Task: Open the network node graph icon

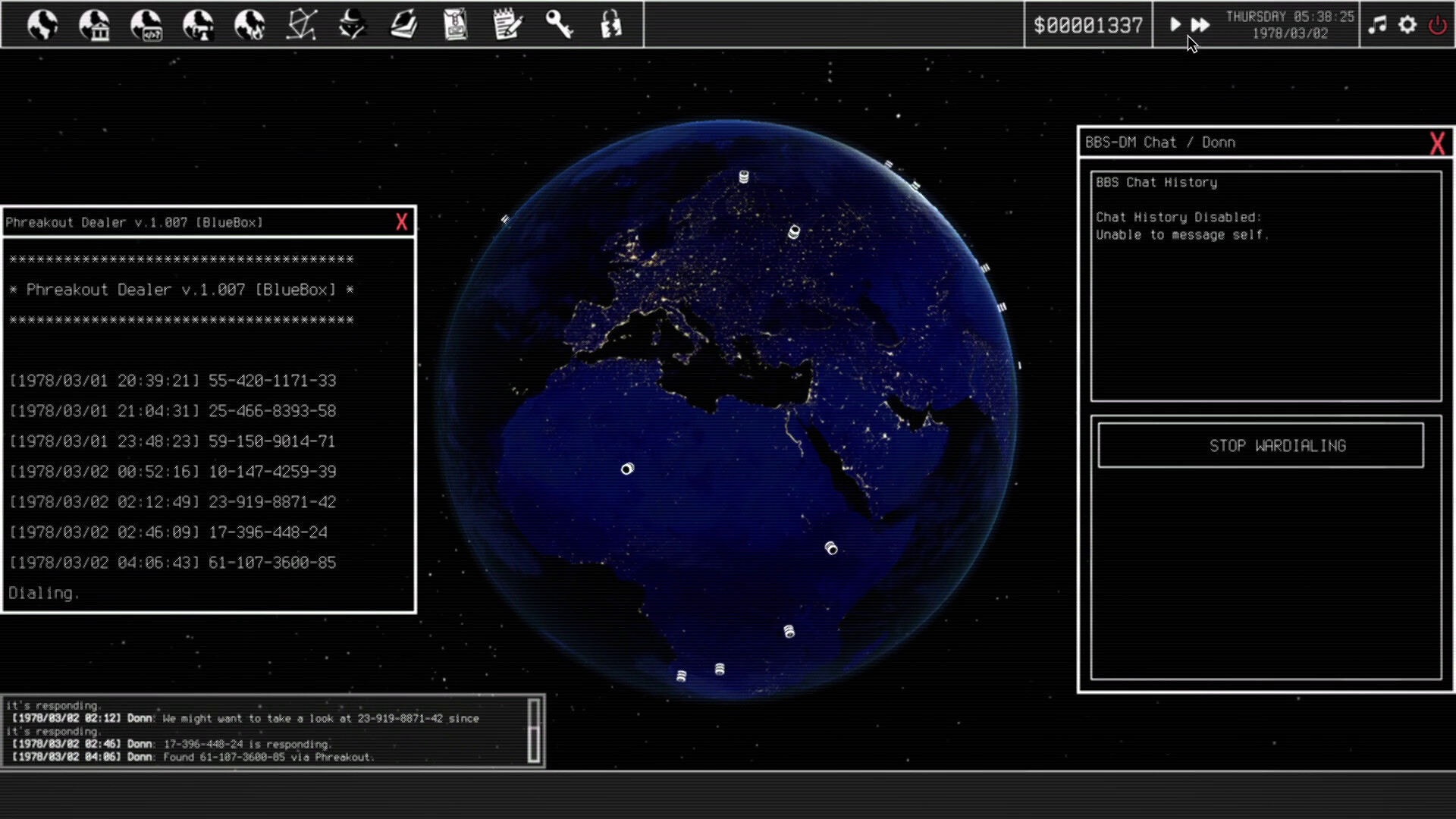Action: tap(301, 25)
